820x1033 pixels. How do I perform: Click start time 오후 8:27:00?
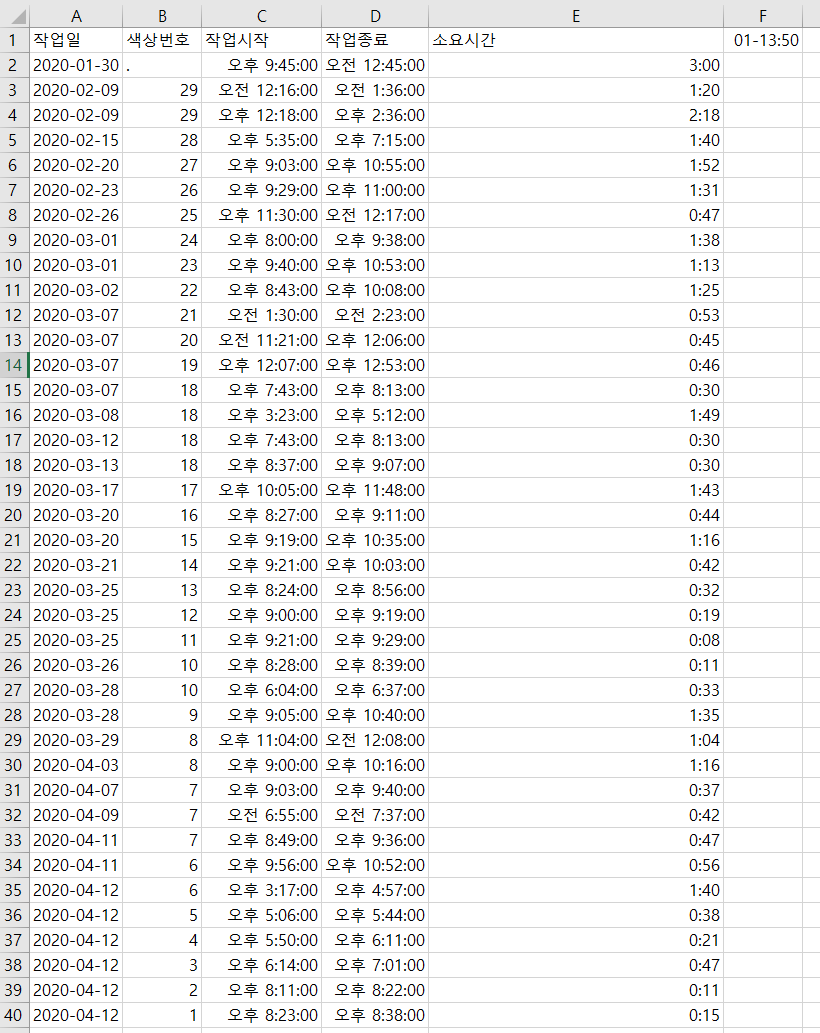point(261,515)
